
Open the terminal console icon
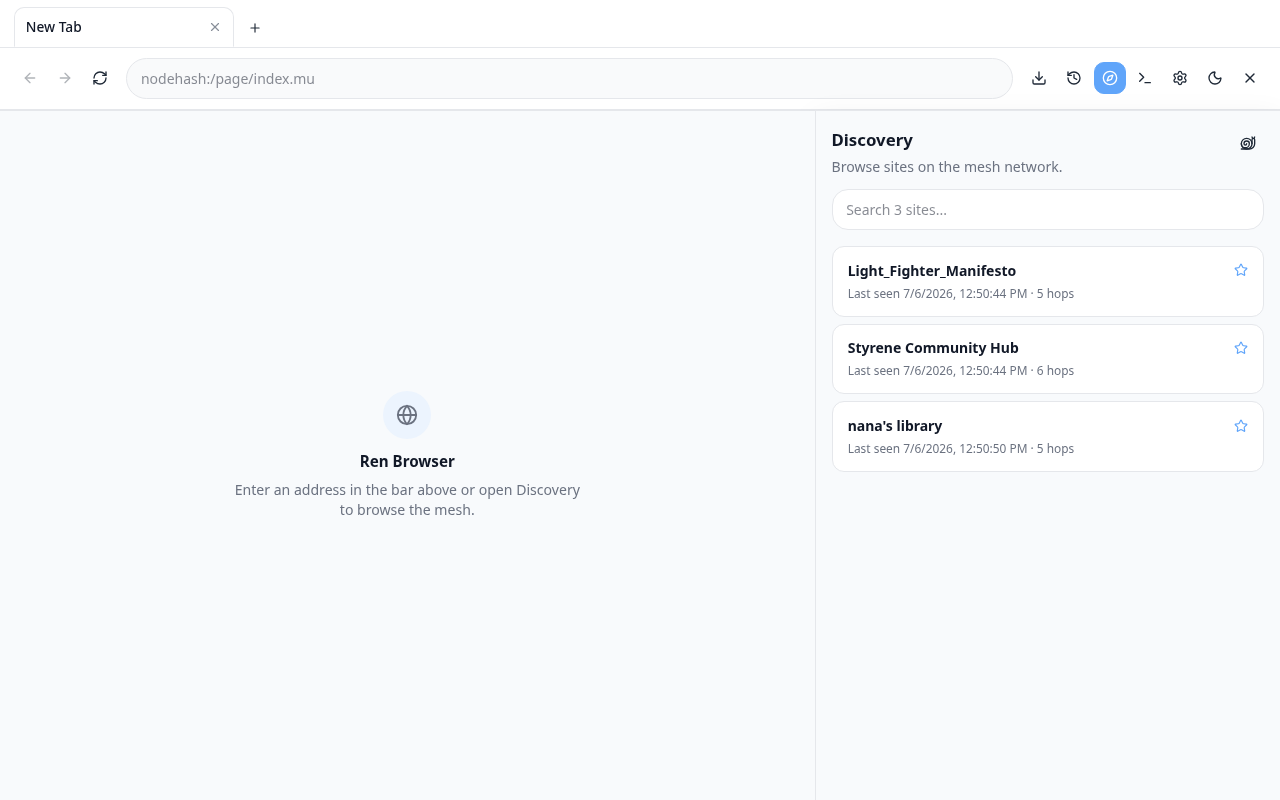click(x=1145, y=78)
